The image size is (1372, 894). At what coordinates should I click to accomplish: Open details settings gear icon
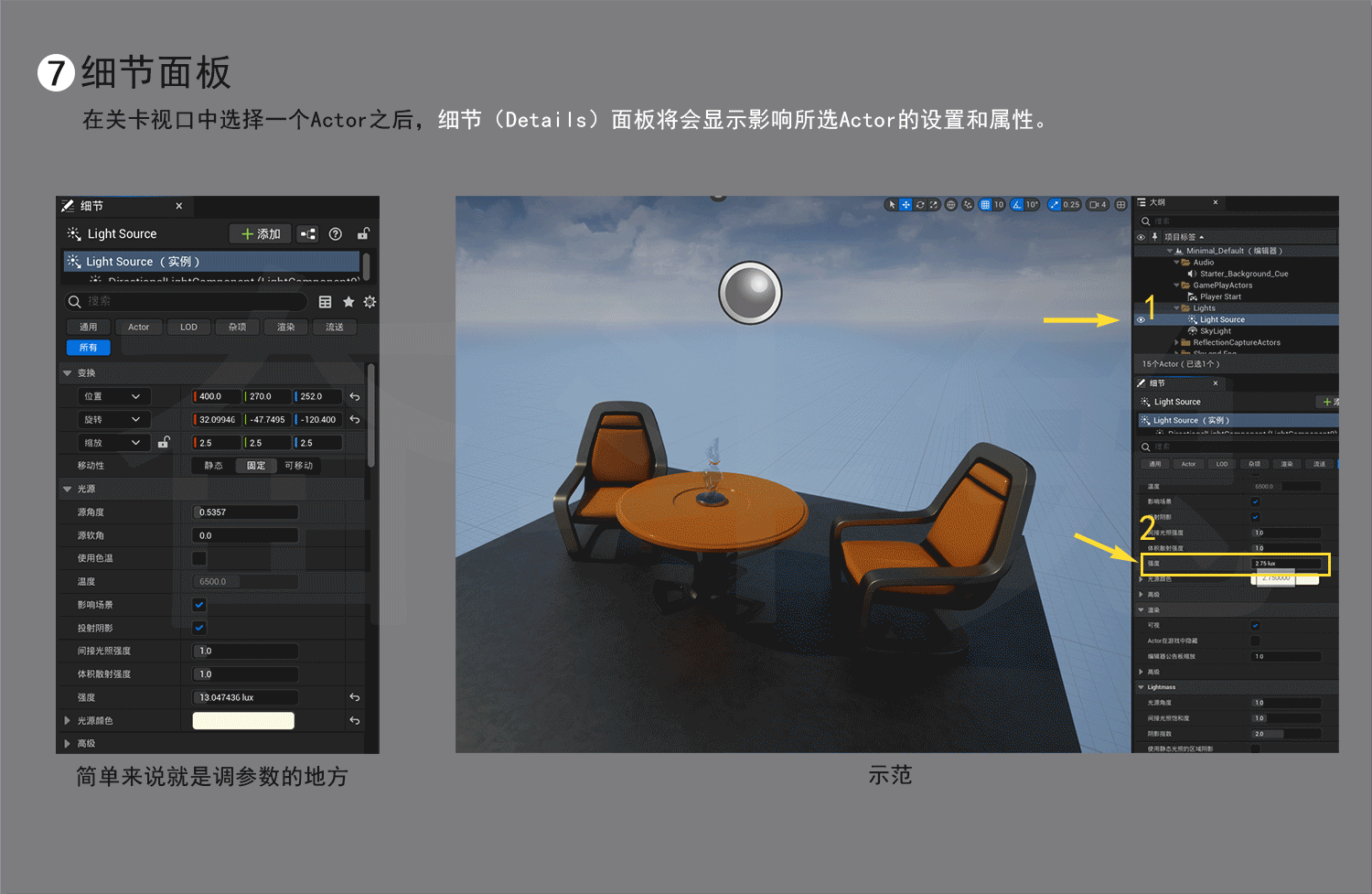pyautogui.click(x=370, y=302)
